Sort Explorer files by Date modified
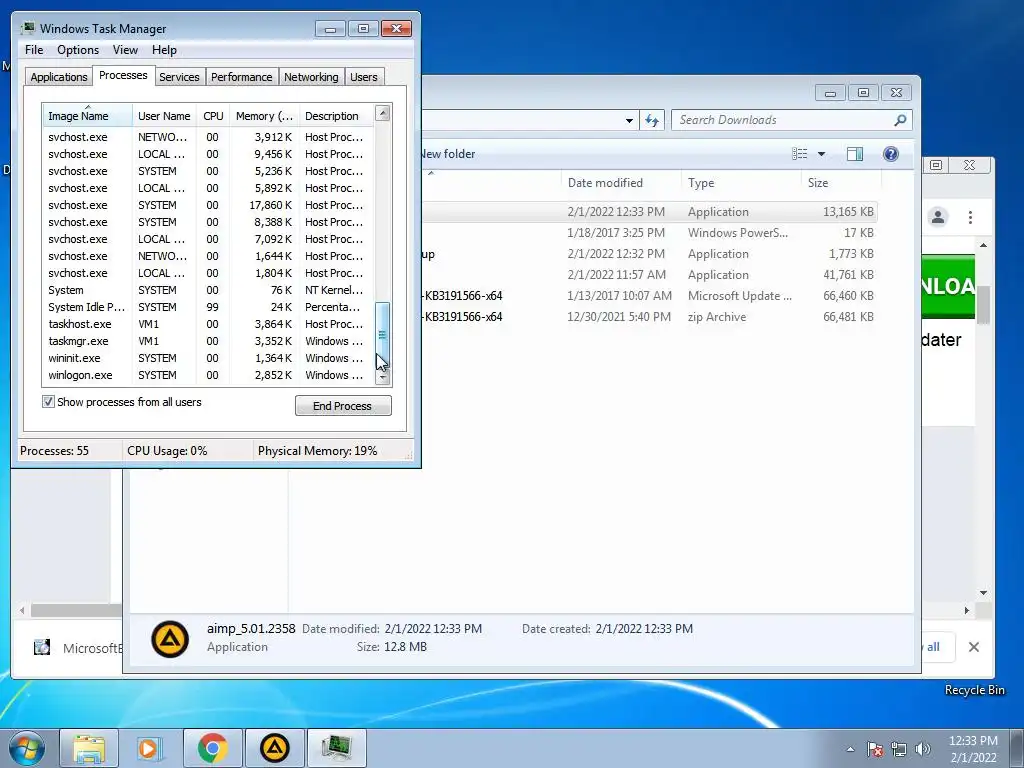The width and height of the screenshot is (1024, 768). coord(620,183)
